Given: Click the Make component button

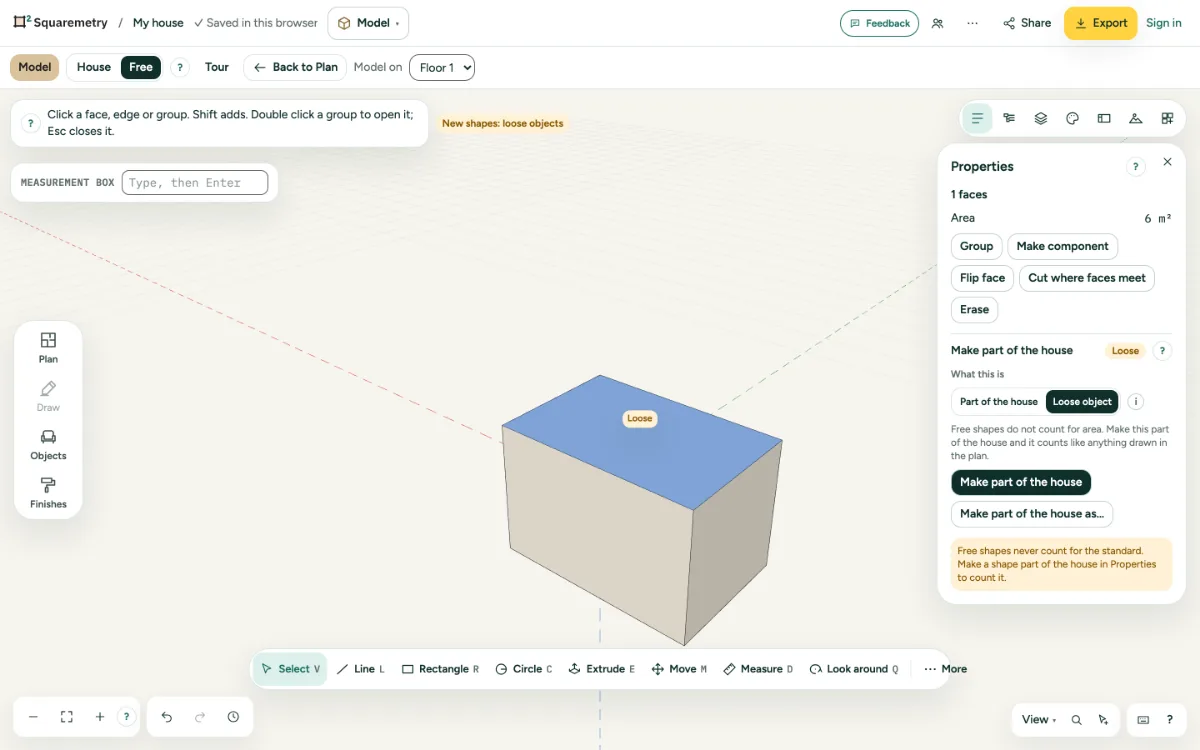Looking at the screenshot, I should (x=1062, y=246).
